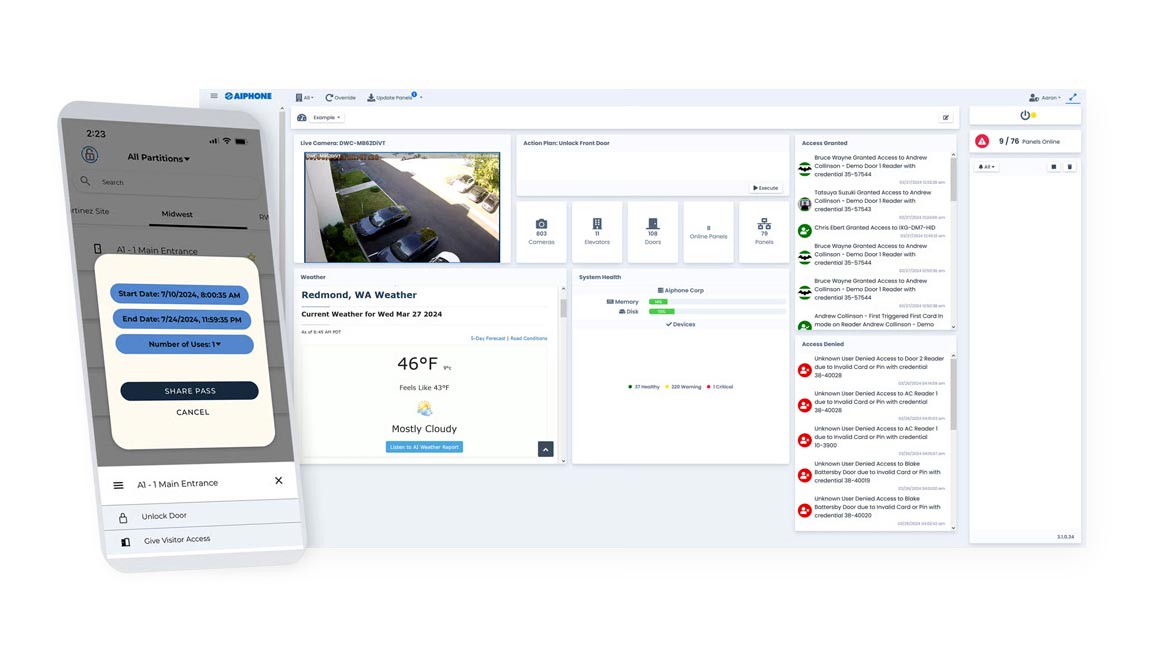This screenshot has height=658, width=1170.
Task: Expand the Devices section in System Health
Action: pyautogui.click(x=681, y=325)
